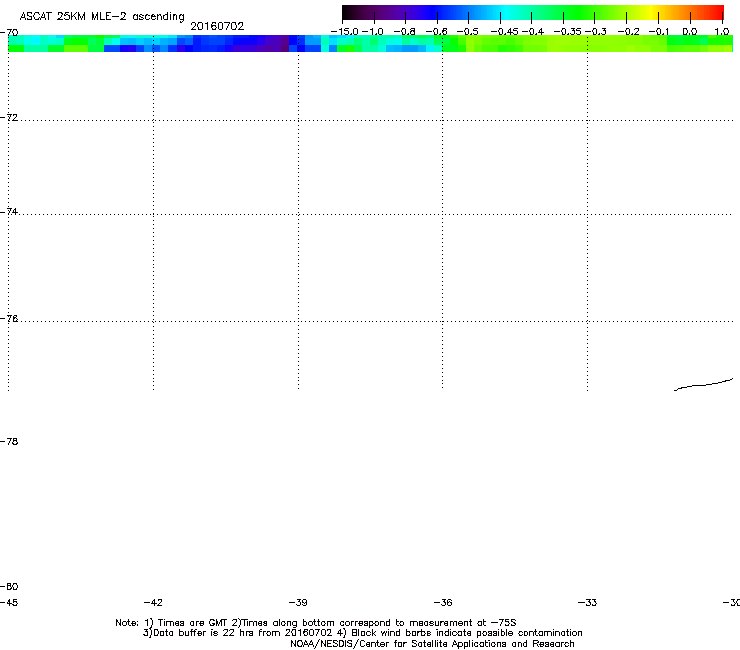Click the colorbar label -0.3
Image resolution: width=740 pixels, height=650 pixels.
coord(596,32)
